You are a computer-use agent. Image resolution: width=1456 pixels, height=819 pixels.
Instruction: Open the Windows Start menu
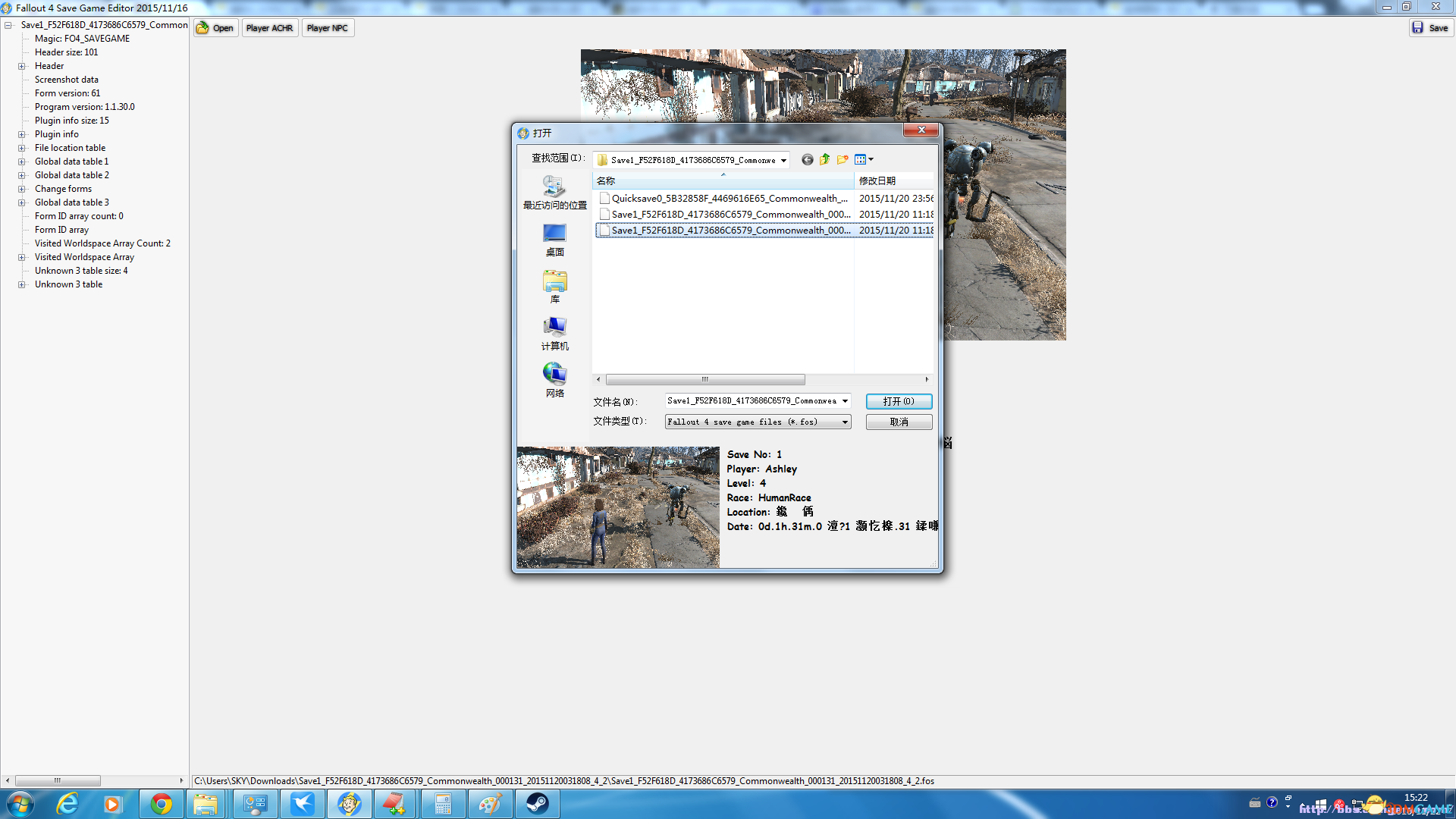click(x=20, y=804)
